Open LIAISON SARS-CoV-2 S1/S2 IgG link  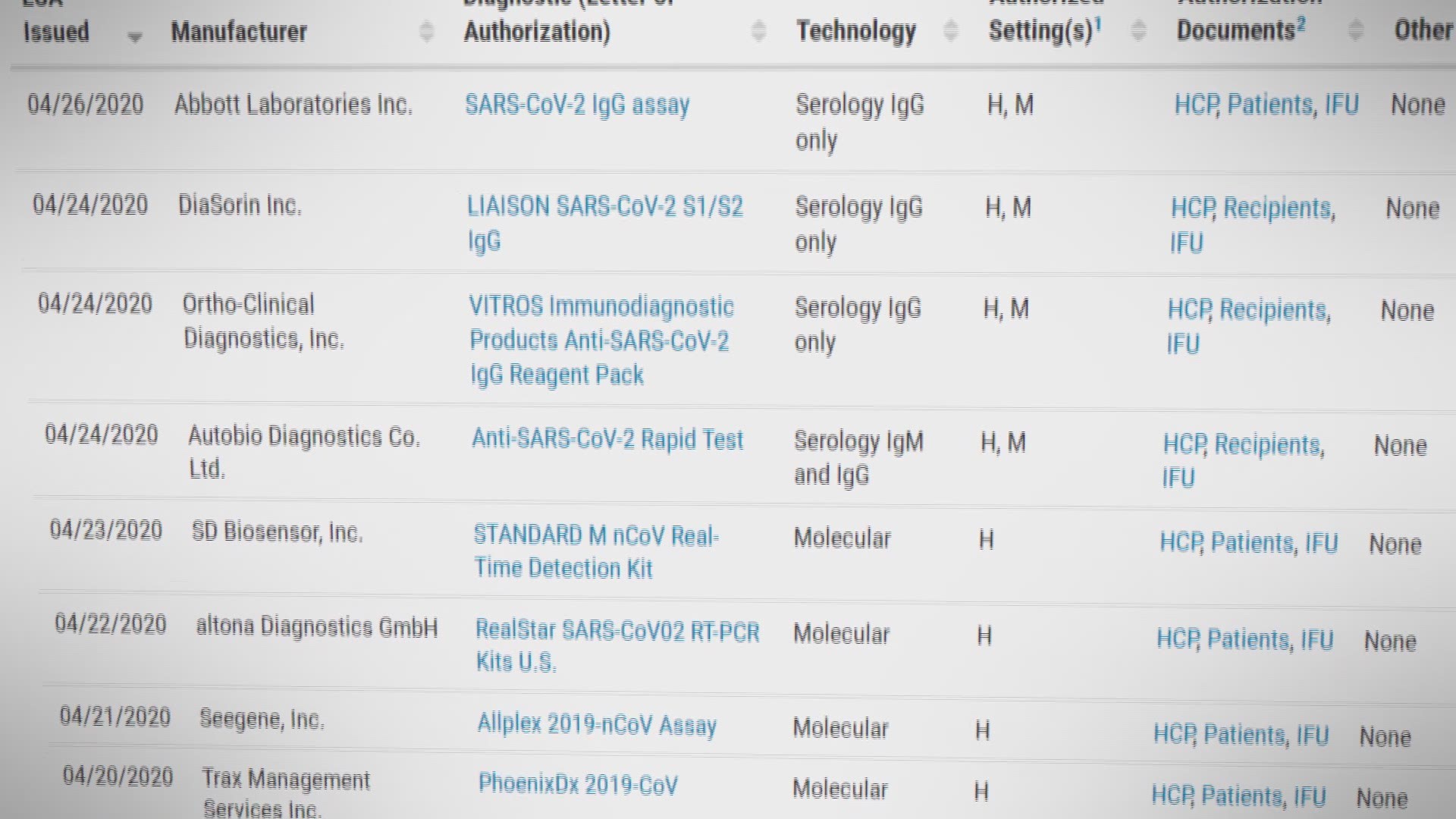[605, 224]
